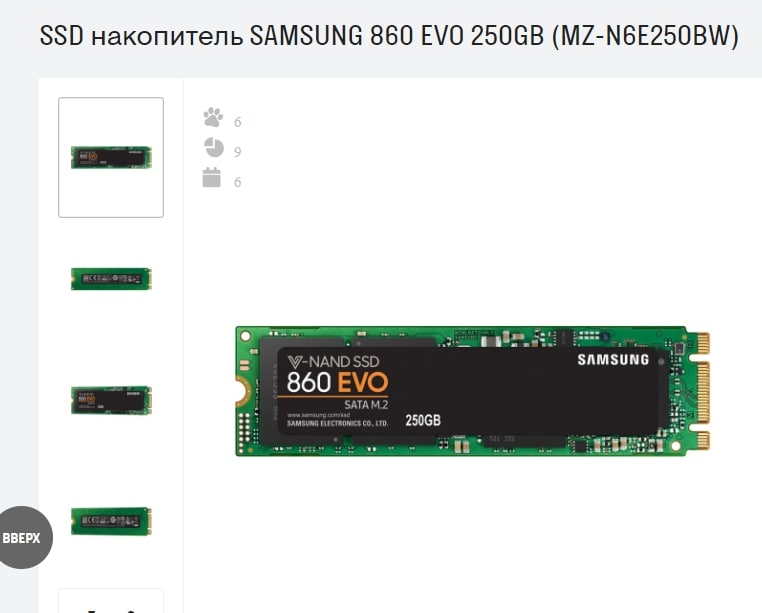Image resolution: width=762 pixels, height=613 pixels.
Task: Click the paw print icon
Action: pyautogui.click(x=213, y=117)
